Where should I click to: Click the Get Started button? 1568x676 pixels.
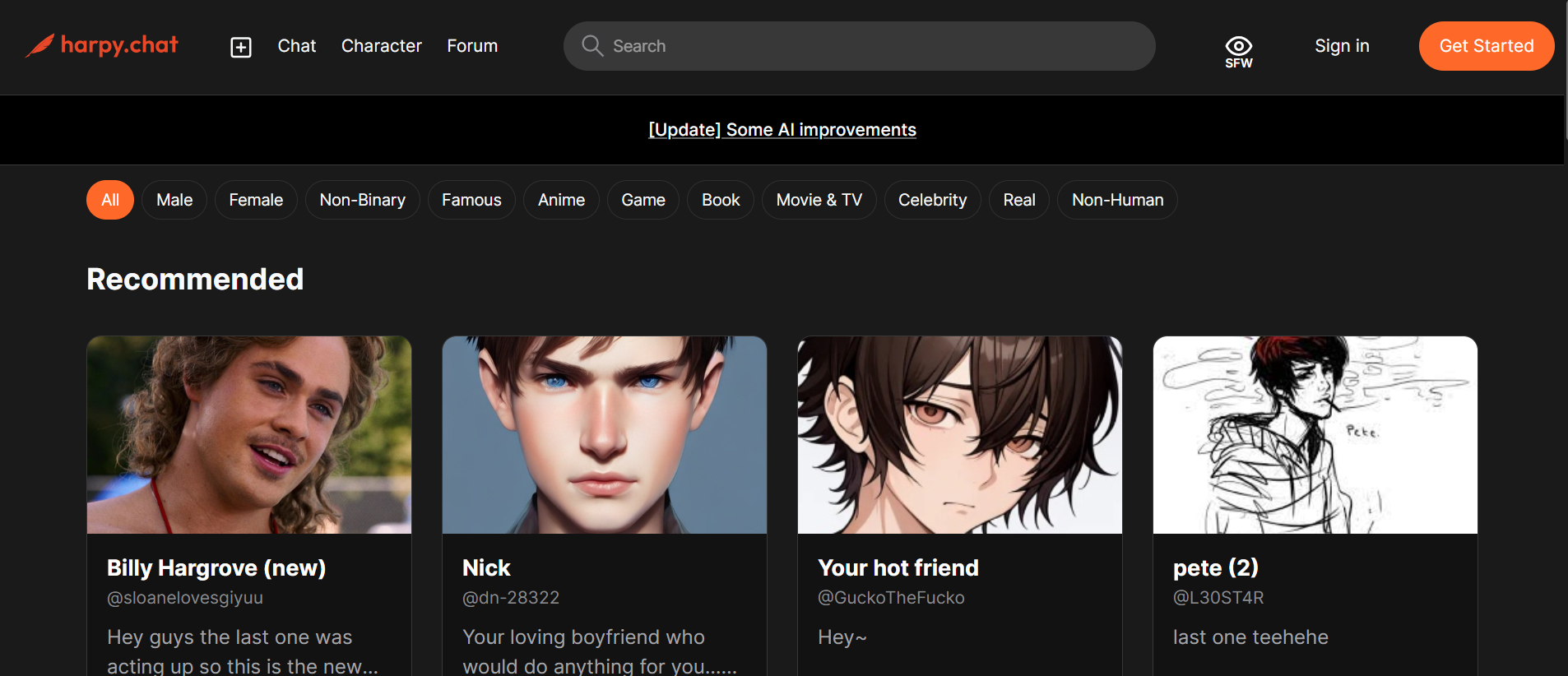(x=1487, y=46)
